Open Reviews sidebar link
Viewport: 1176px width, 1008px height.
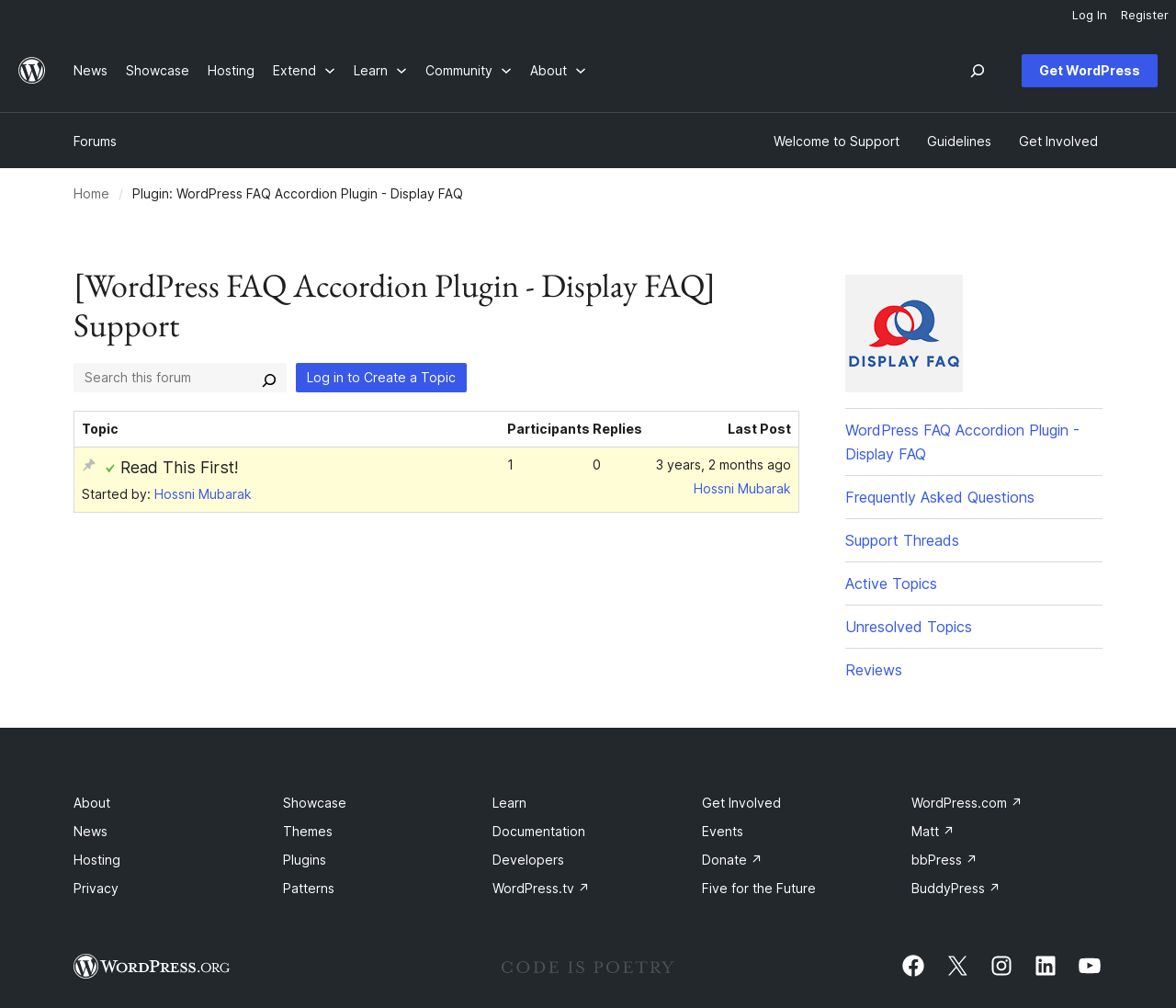pos(874,670)
